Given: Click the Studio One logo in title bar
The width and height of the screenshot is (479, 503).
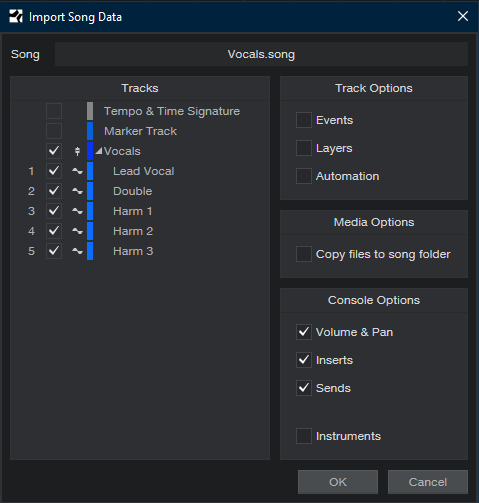Looking at the screenshot, I should 16,16.
